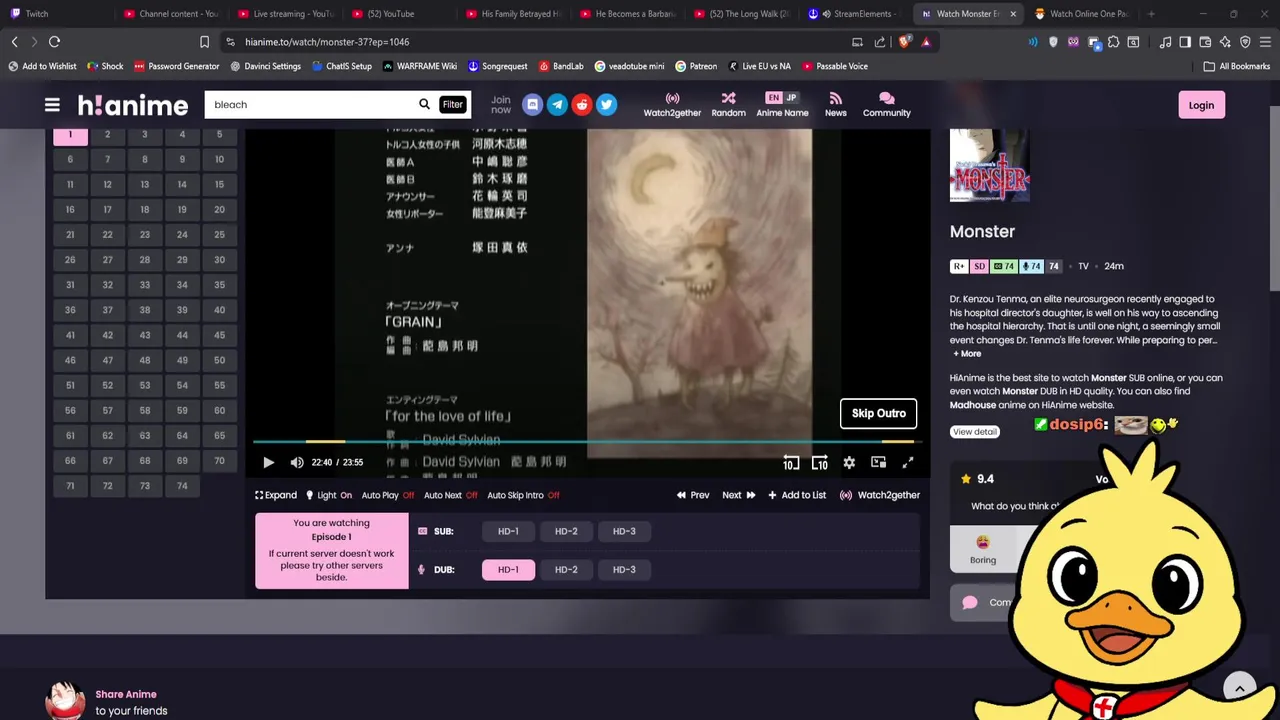
Task: Click the Monster poster thumbnail
Action: (990, 166)
